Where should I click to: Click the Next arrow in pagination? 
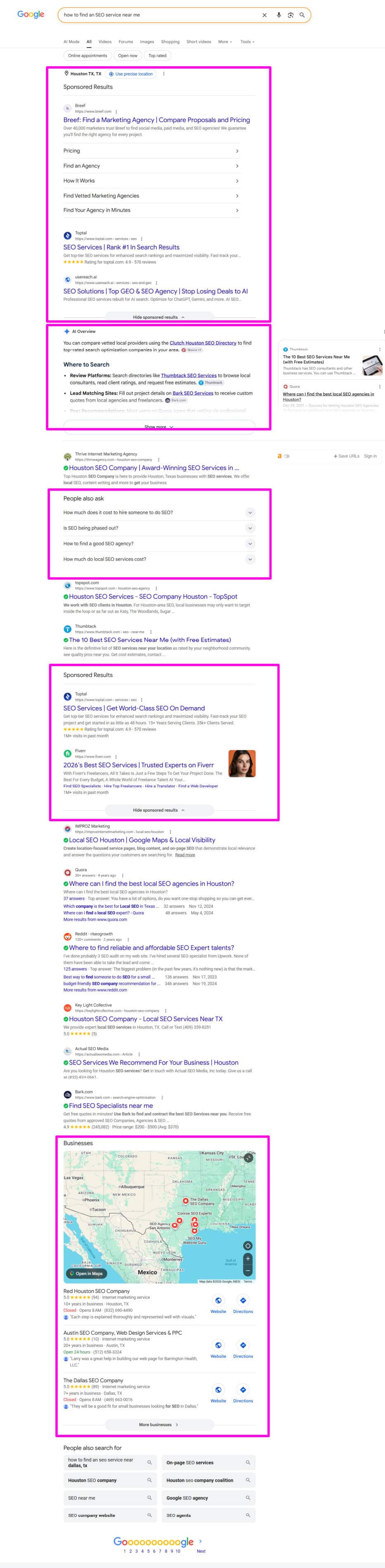(201, 1541)
